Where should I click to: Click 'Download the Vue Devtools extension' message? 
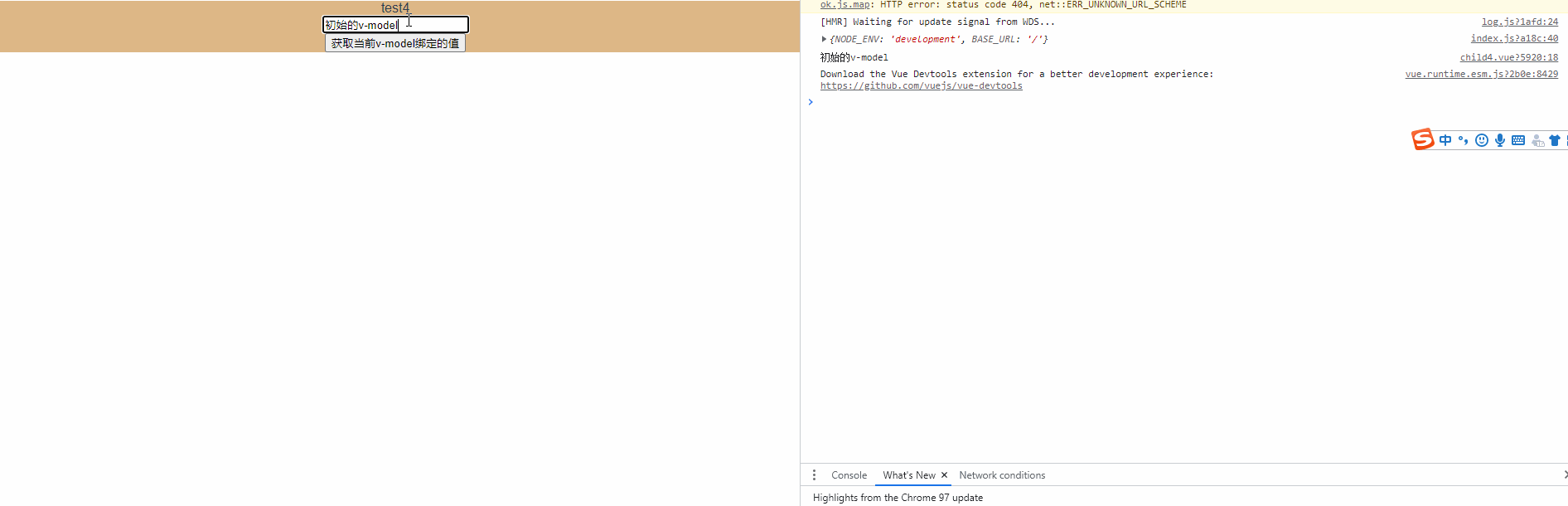pos(1016,74)
